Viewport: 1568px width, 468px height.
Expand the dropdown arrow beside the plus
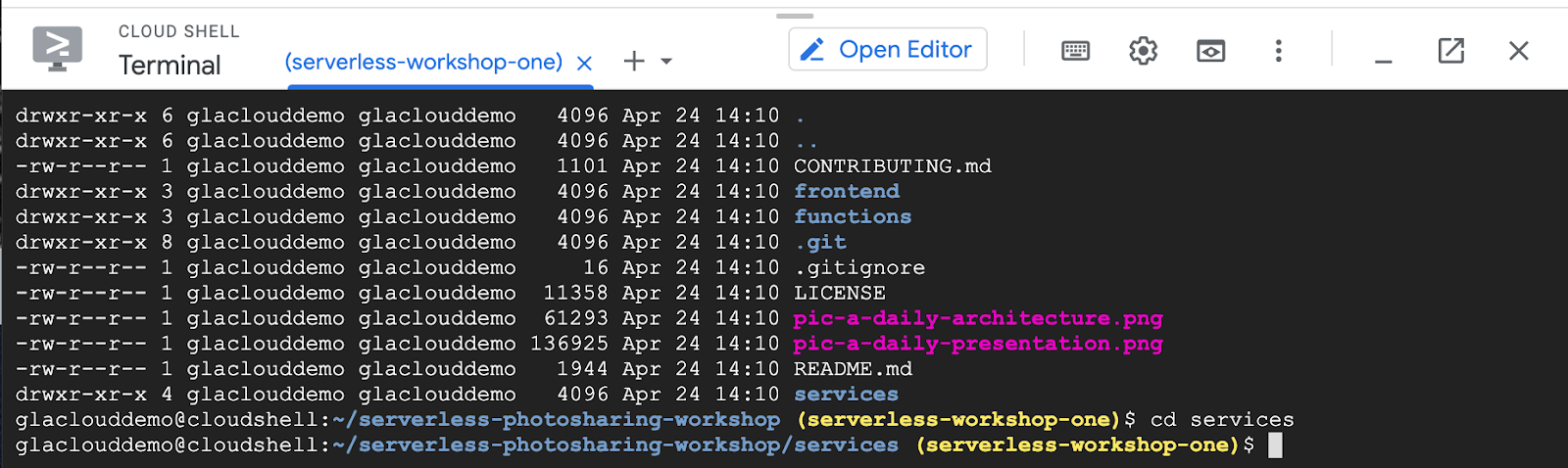point(666,62)
